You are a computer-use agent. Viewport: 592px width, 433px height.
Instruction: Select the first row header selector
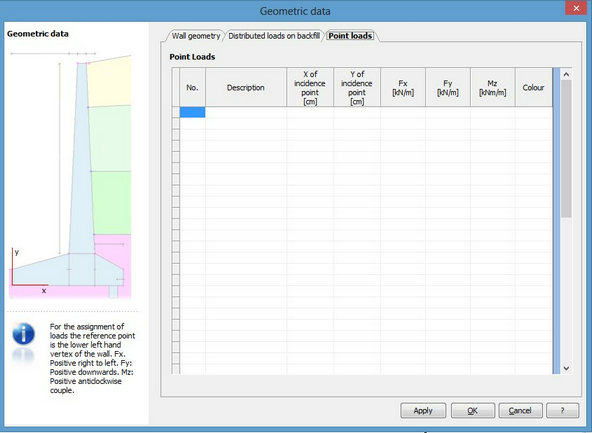[x=176, y=112]
